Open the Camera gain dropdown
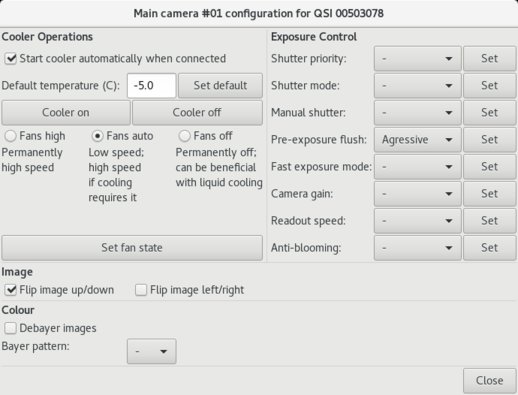The height and width of the screenshot is (395, 518). tap(417, 194)
